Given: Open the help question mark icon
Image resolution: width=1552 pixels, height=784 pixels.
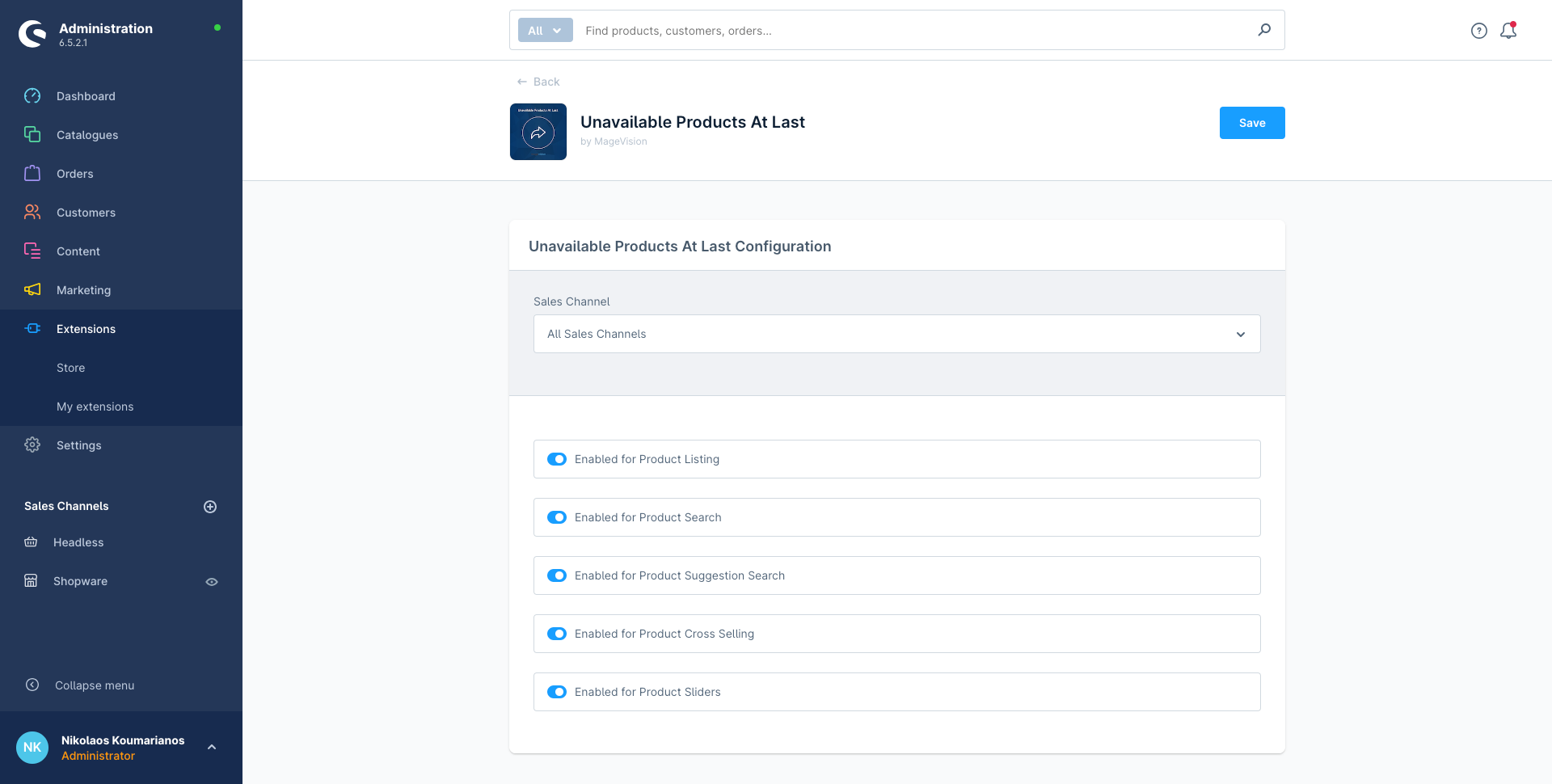Looking at the screenshot, I should click(1479, 31).
